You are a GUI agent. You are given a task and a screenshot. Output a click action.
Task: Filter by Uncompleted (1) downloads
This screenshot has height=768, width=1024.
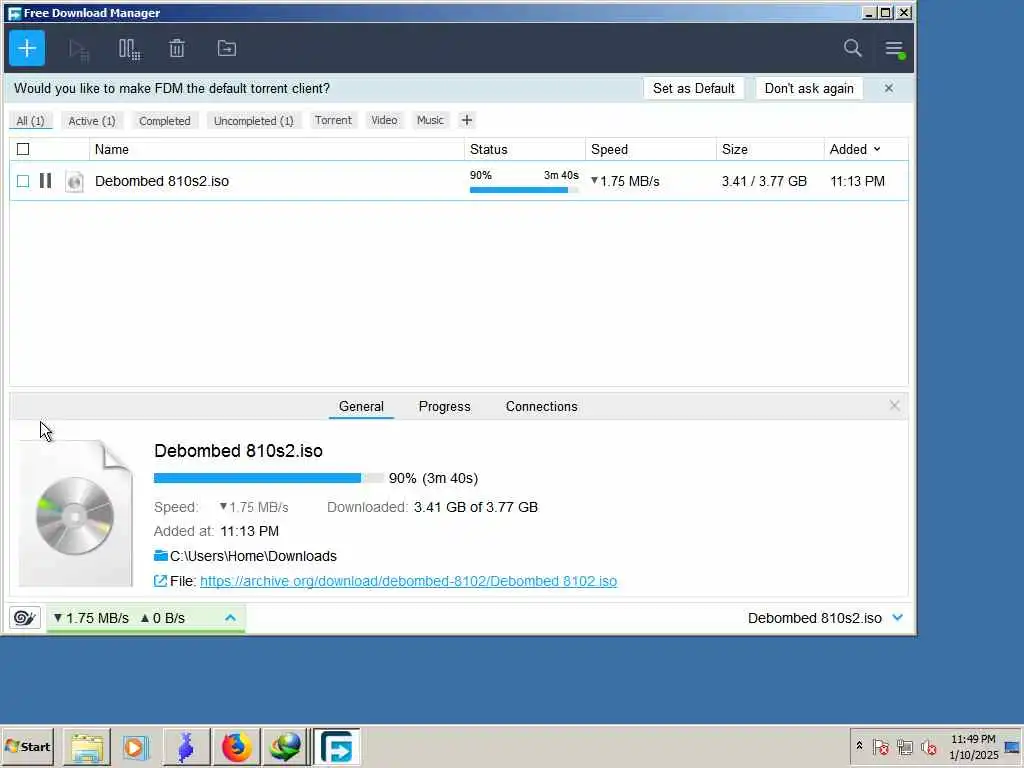[254, 121]
